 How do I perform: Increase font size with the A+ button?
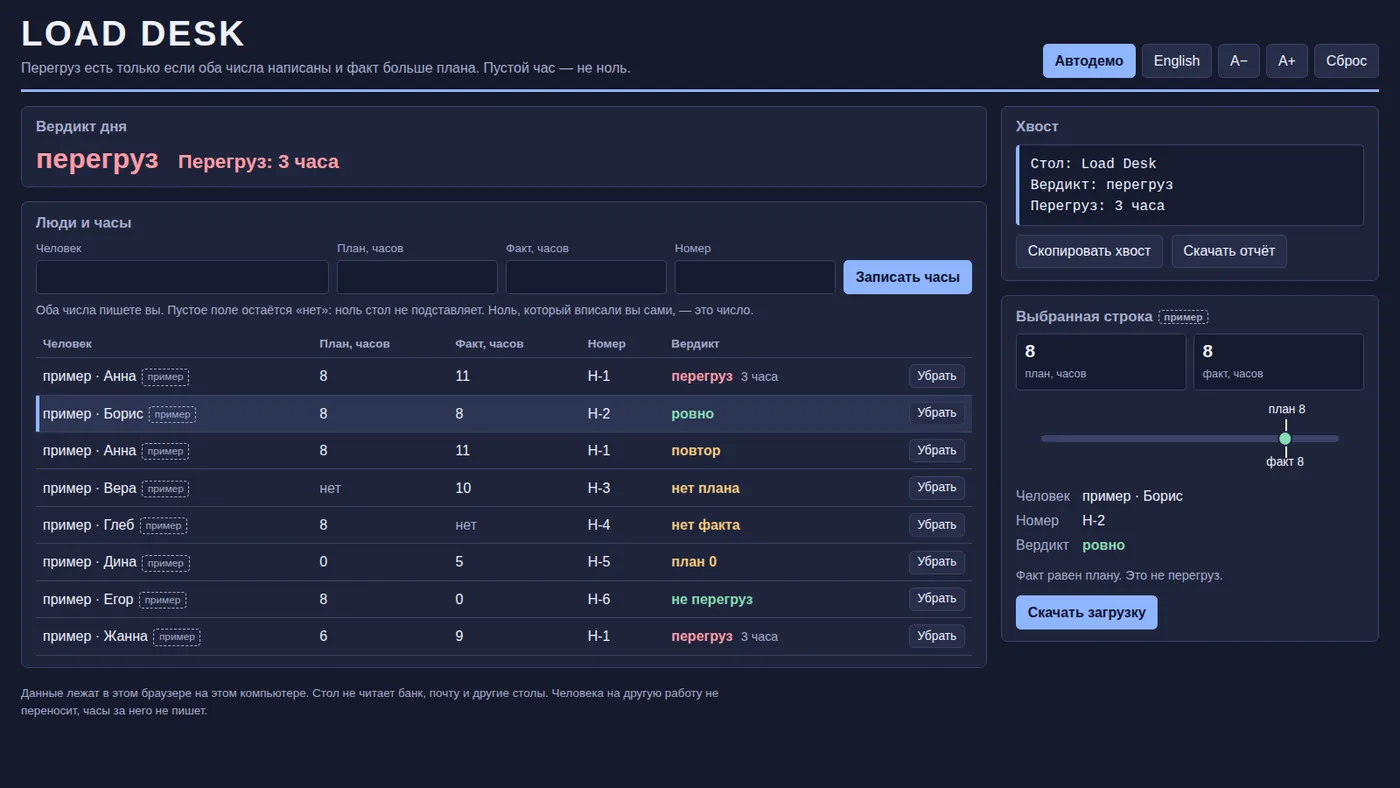coord(1287,61)
